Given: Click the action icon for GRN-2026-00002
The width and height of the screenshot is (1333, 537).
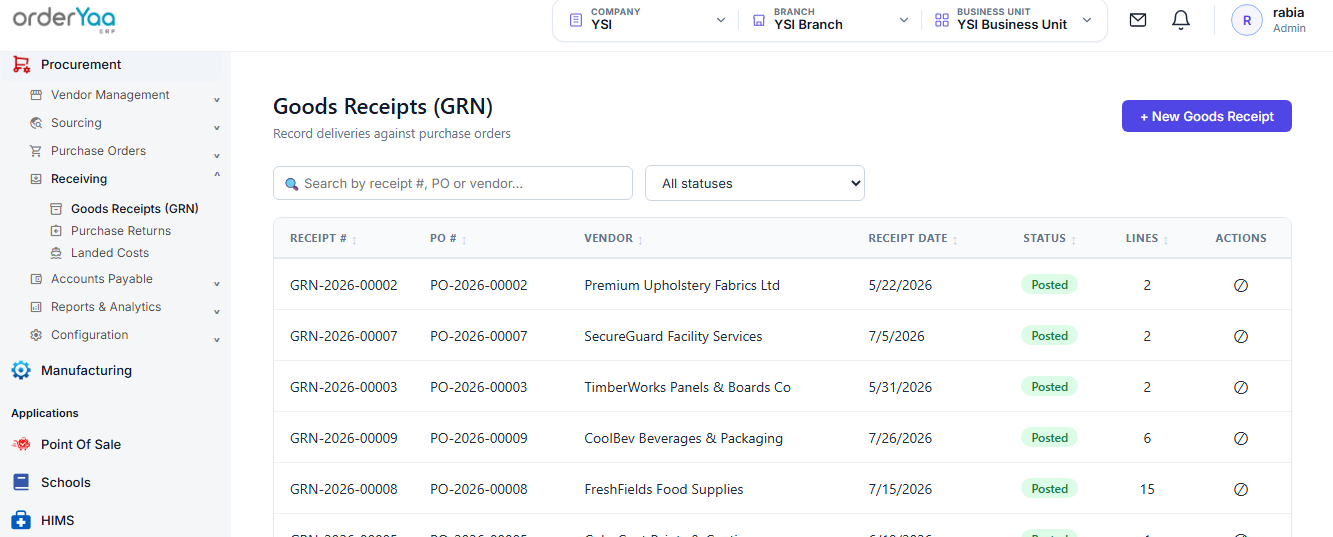Looking at the screenshot, I should 1241,285.
